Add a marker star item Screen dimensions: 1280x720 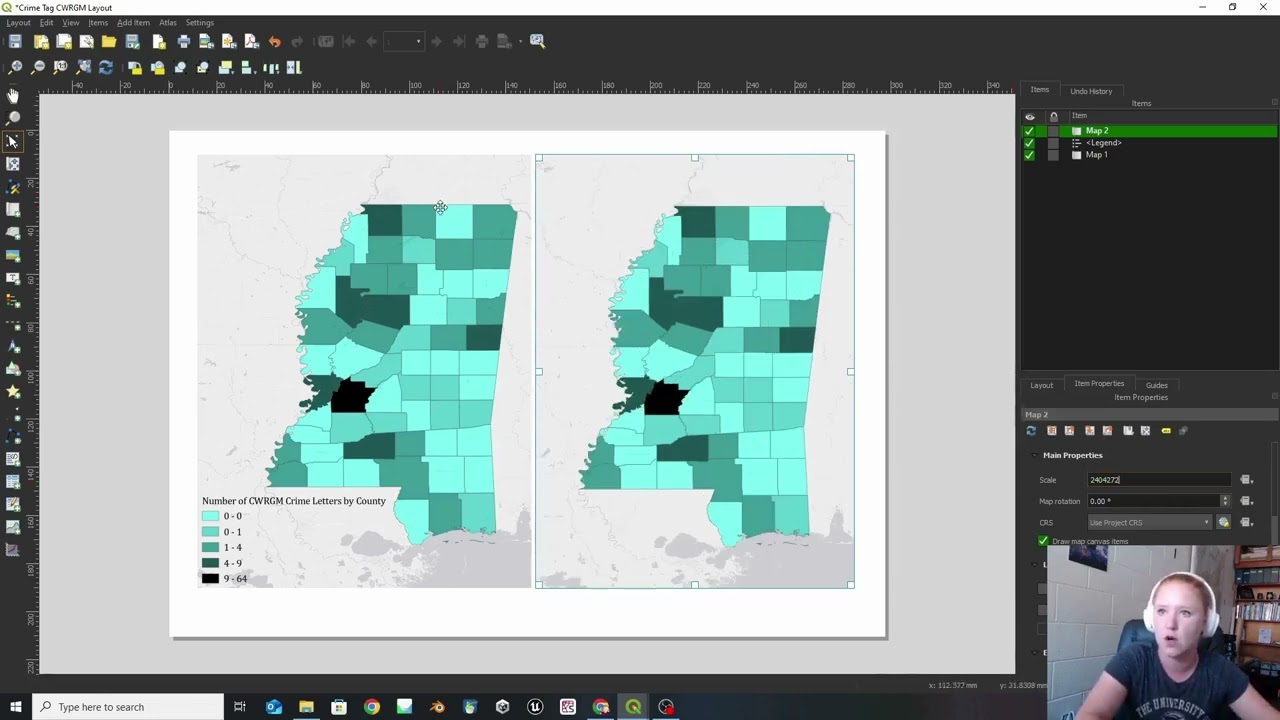(x=13, y=391)
